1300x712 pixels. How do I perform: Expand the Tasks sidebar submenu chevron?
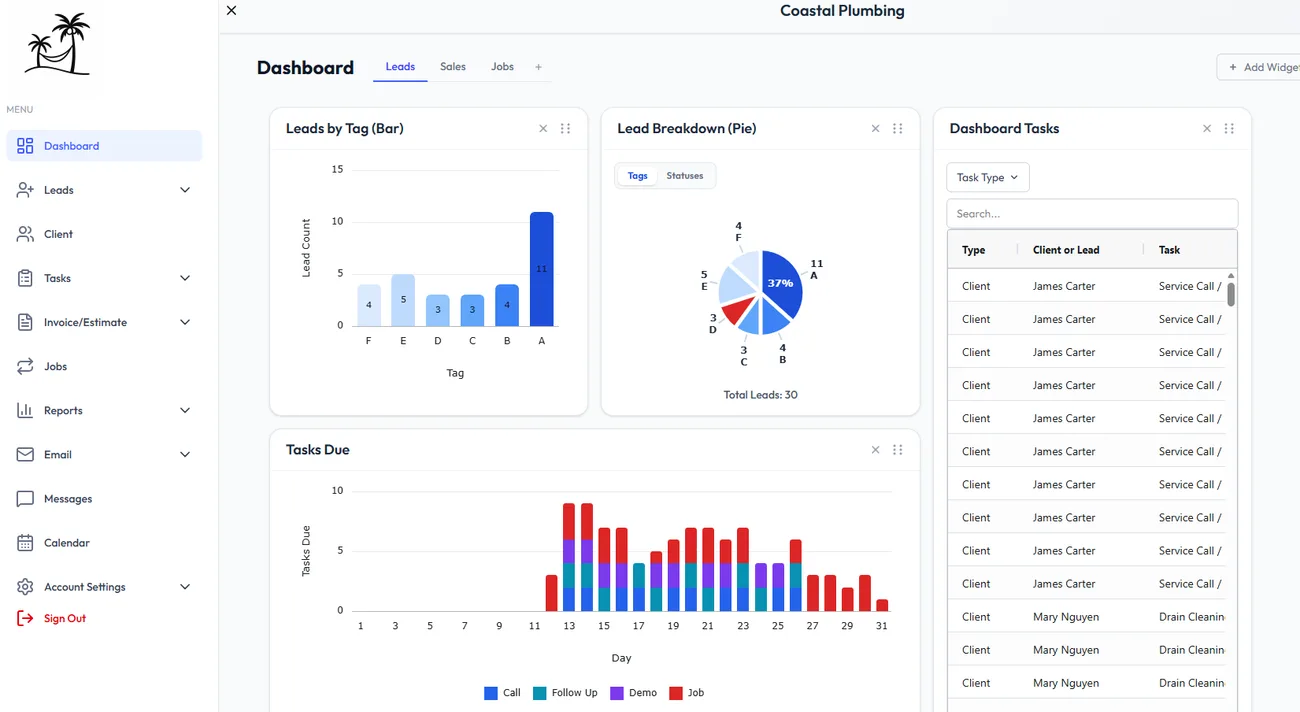pyautogui.click(x=185, y=278)
